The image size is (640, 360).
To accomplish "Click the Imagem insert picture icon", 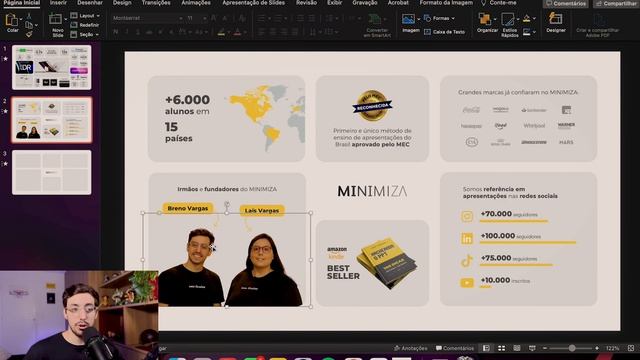I will click(408, 19).
